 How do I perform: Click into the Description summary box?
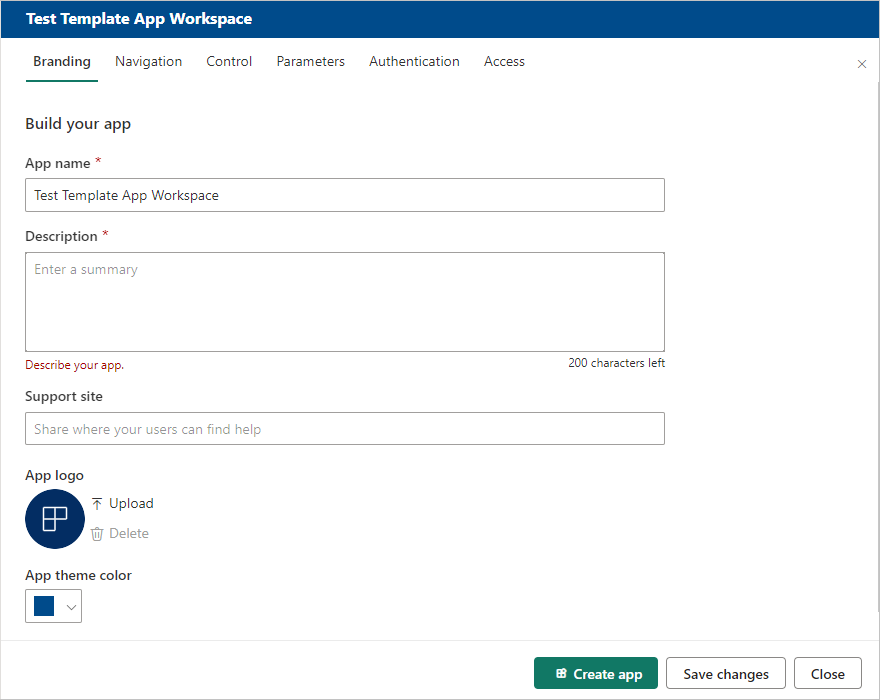pos(344,302)
